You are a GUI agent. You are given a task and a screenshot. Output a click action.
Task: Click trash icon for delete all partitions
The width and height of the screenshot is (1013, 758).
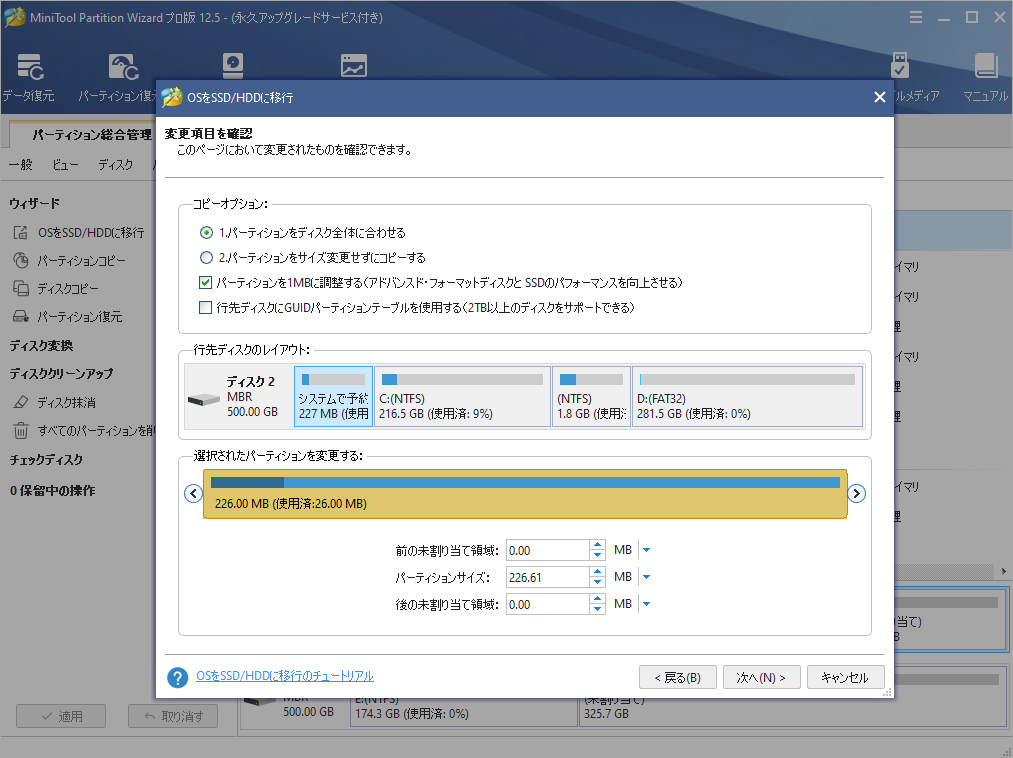[x=21, y=430]
